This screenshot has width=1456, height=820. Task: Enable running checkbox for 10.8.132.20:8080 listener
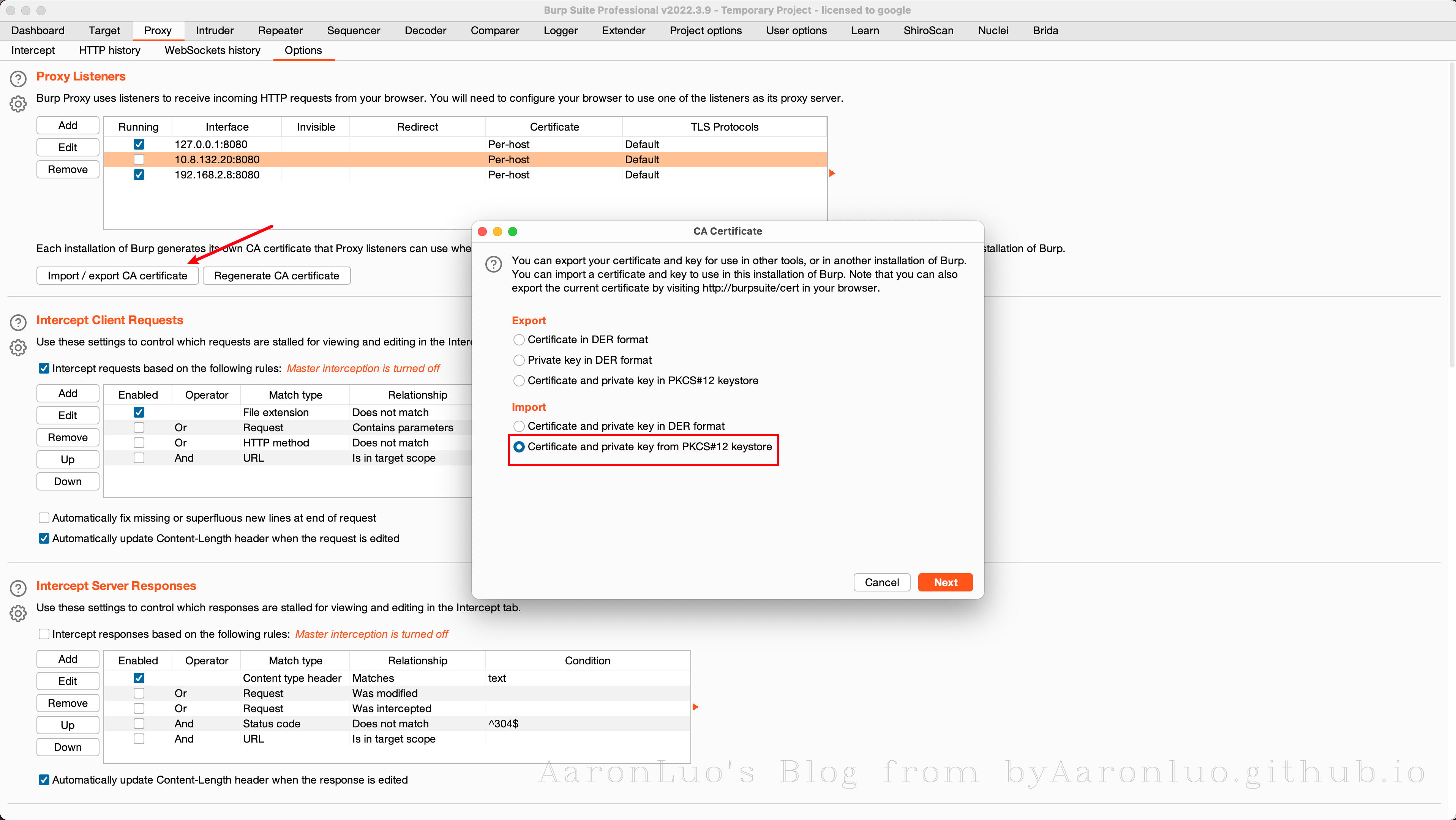click(139, 159)
